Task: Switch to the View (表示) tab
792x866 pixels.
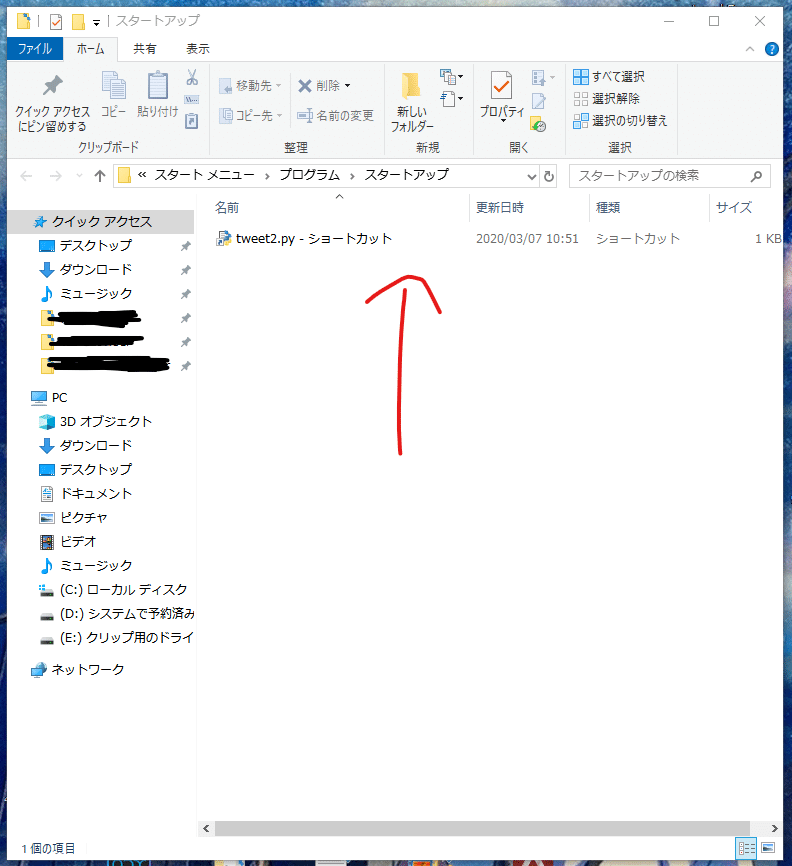Action: tap(198, 49)
